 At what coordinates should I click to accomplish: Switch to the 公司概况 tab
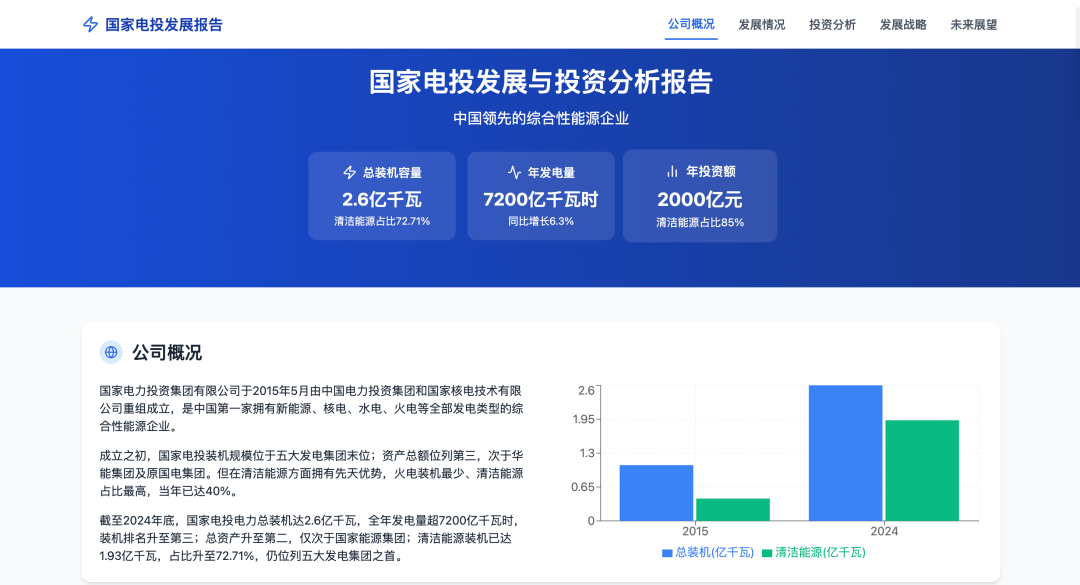coord(691,24)
